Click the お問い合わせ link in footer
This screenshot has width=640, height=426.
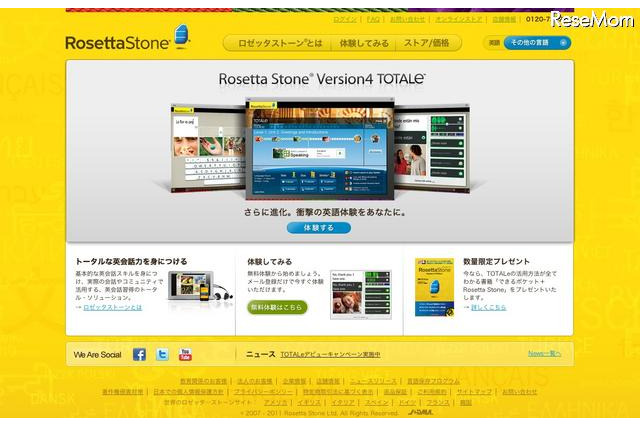pyautogui.click(x=519, y=392)
